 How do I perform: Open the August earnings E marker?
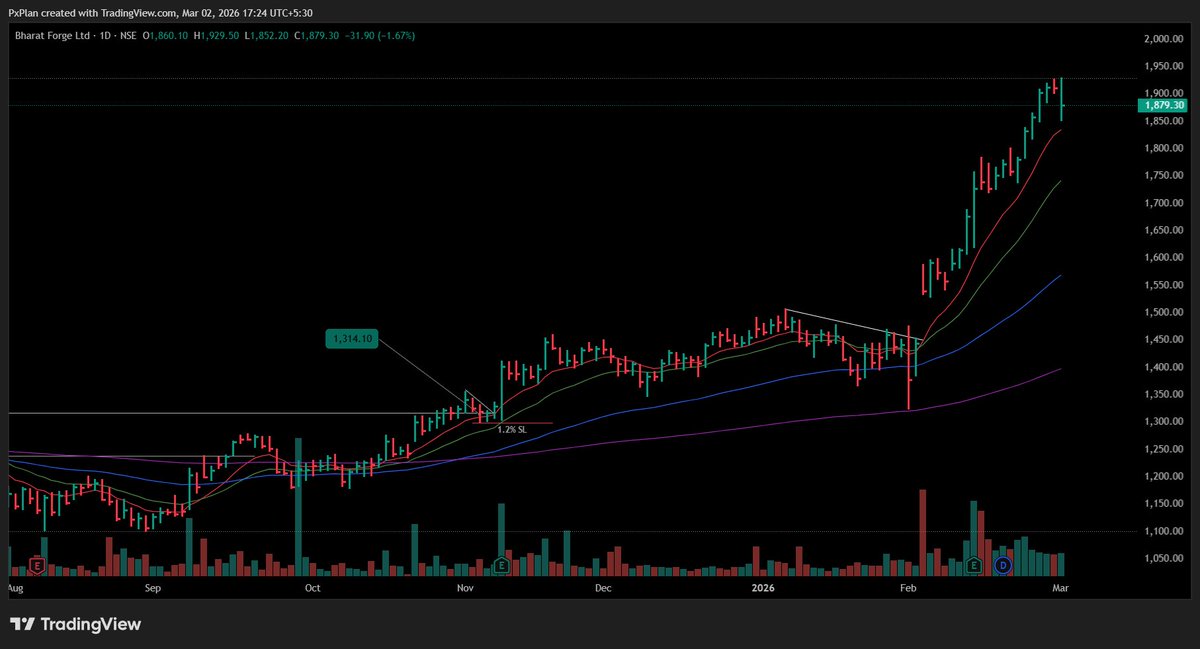(37, 566)
